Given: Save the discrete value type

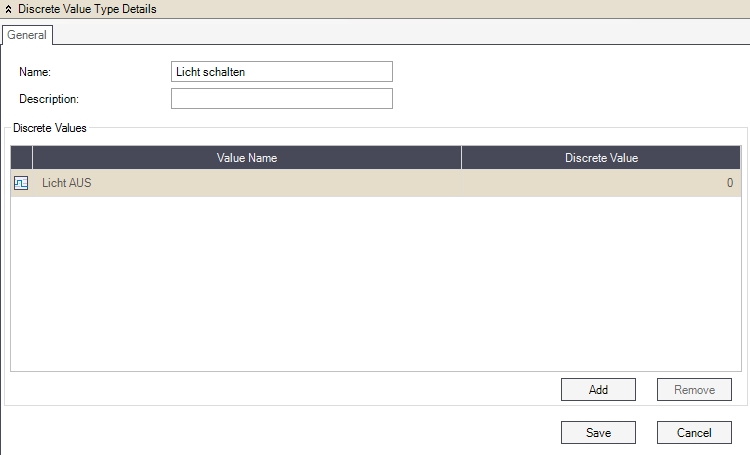Looking at the screenshot, I should pos(598,433).
